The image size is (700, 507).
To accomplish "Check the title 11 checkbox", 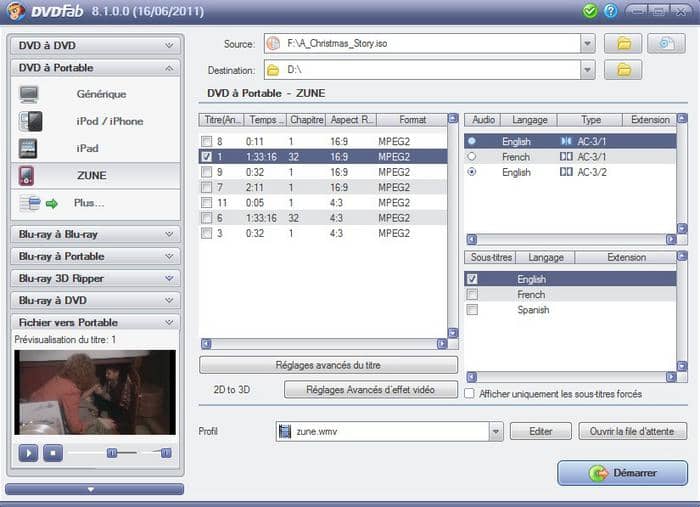I will (x=206, y=203).
